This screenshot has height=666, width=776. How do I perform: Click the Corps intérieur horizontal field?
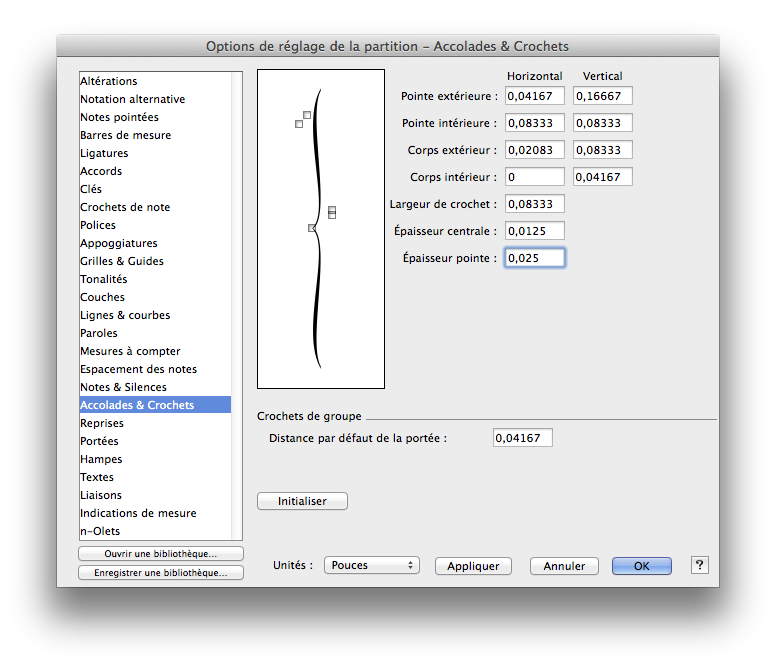(x=534, y=177)
